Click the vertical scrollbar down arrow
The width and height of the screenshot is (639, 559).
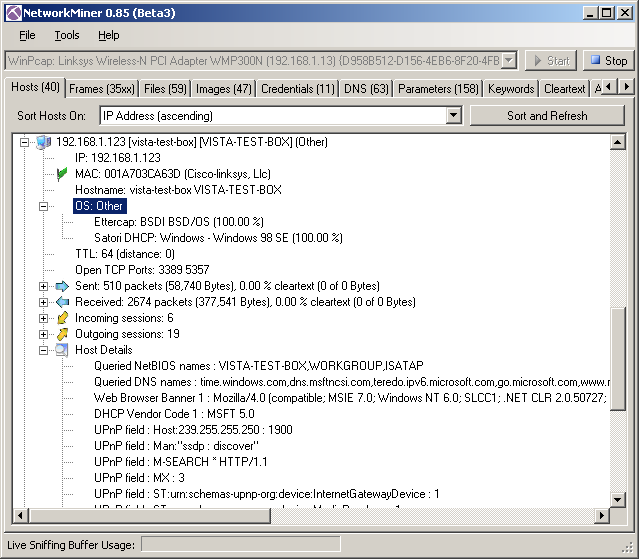coord(618,500)
